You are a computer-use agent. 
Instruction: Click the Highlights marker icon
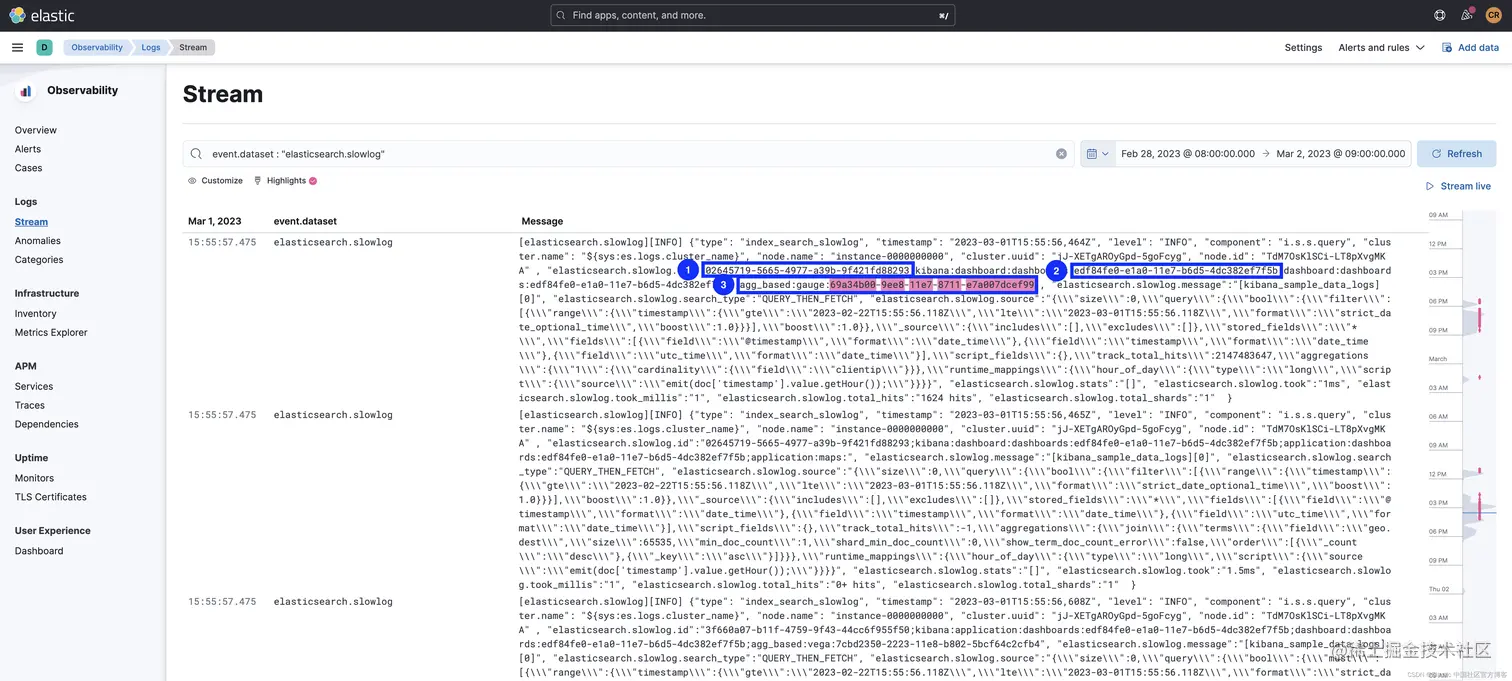[x=258, y=181]
